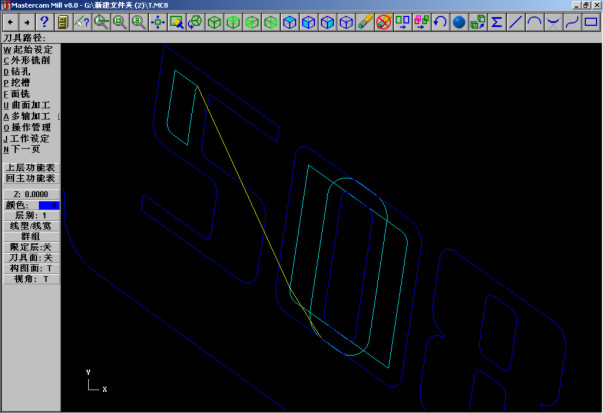Screen dimensions: 603x413
Task: Change 视角: T graphics view
Action: (x=31, y=279)
